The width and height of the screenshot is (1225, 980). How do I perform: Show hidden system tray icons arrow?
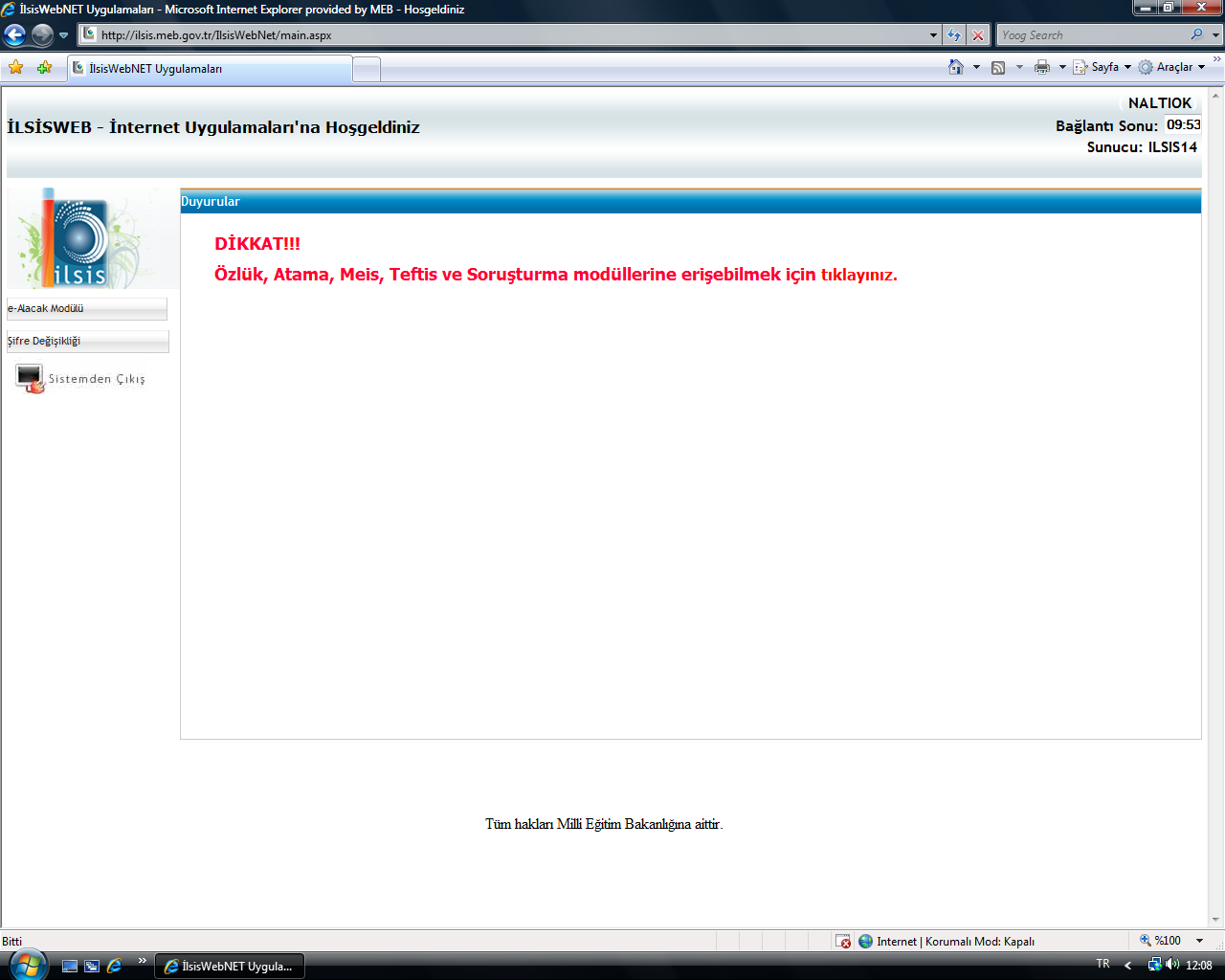tap(1128, 966)
